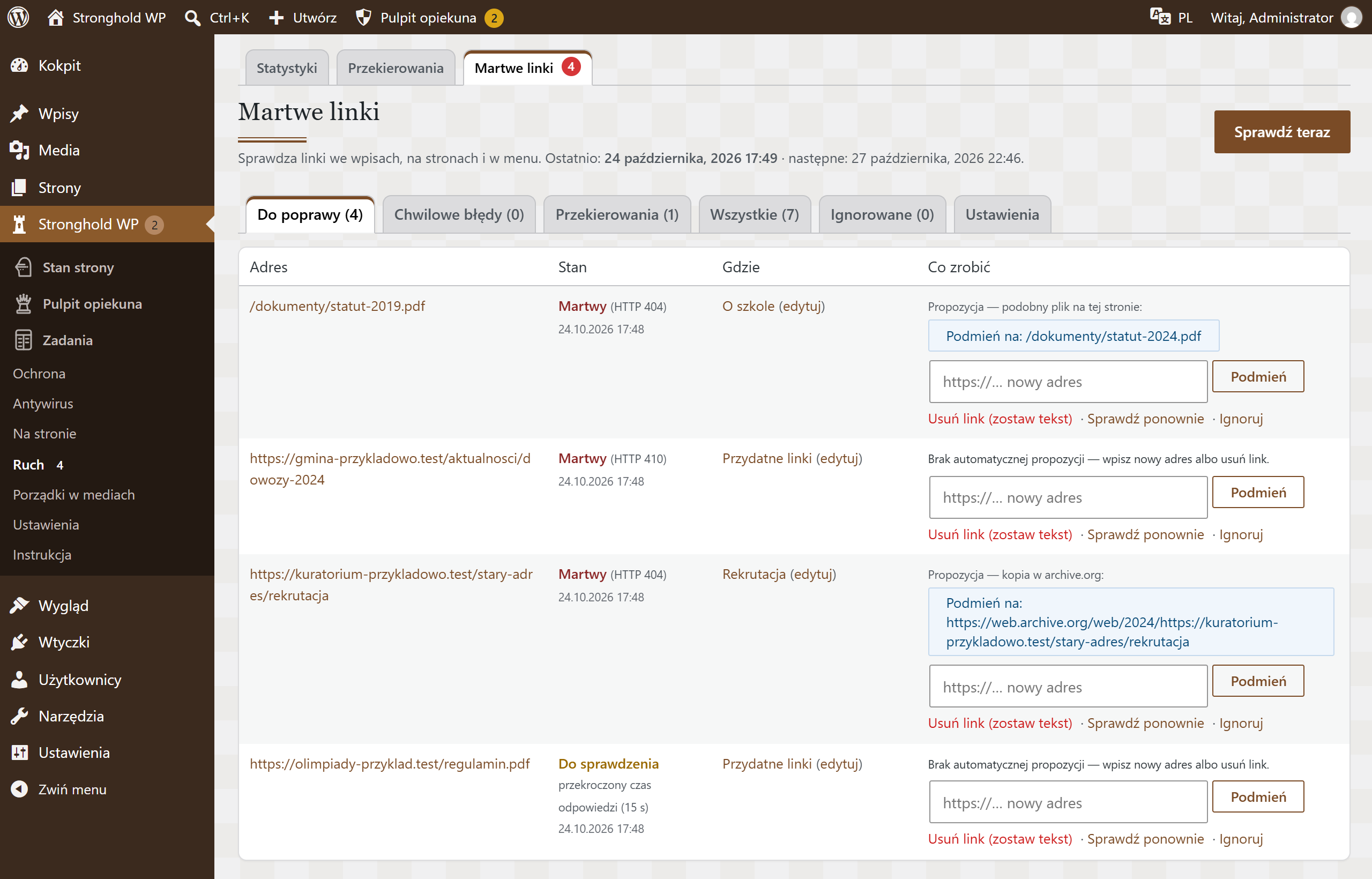This screenshot has height=879, width=1372.
Task: Click the Pulpit opiekuna shield icon
Action: tap(363, 18)
